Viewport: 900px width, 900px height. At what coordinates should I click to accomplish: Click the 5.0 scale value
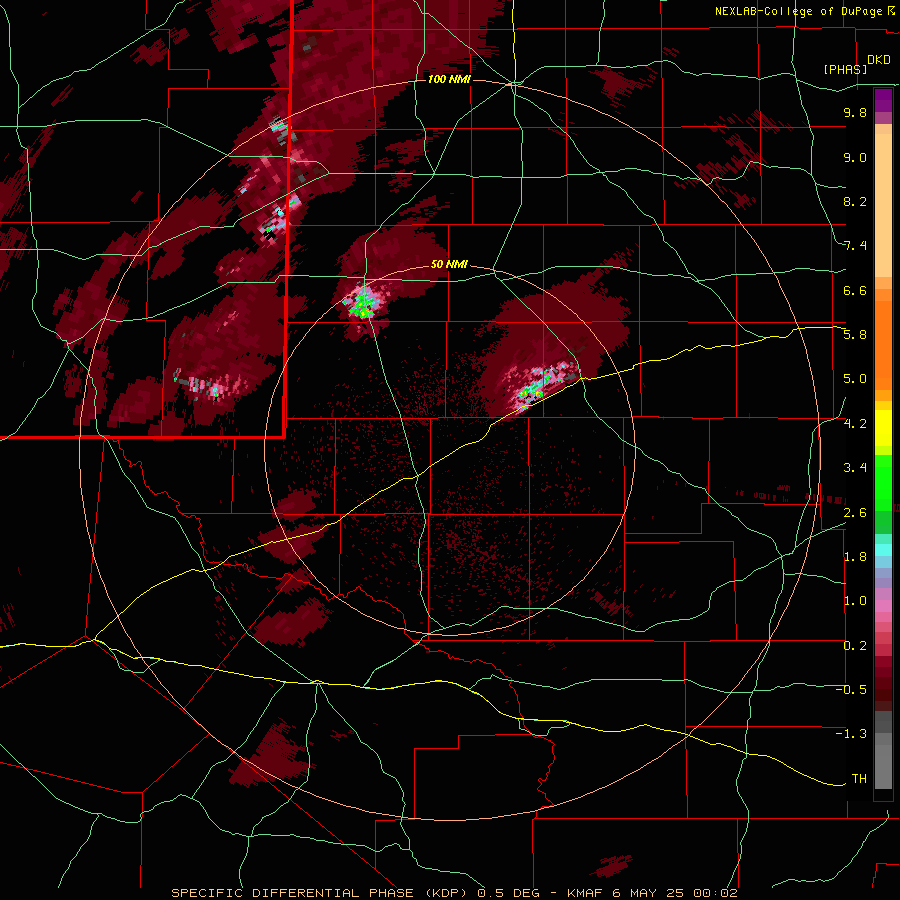coord(855,379)
